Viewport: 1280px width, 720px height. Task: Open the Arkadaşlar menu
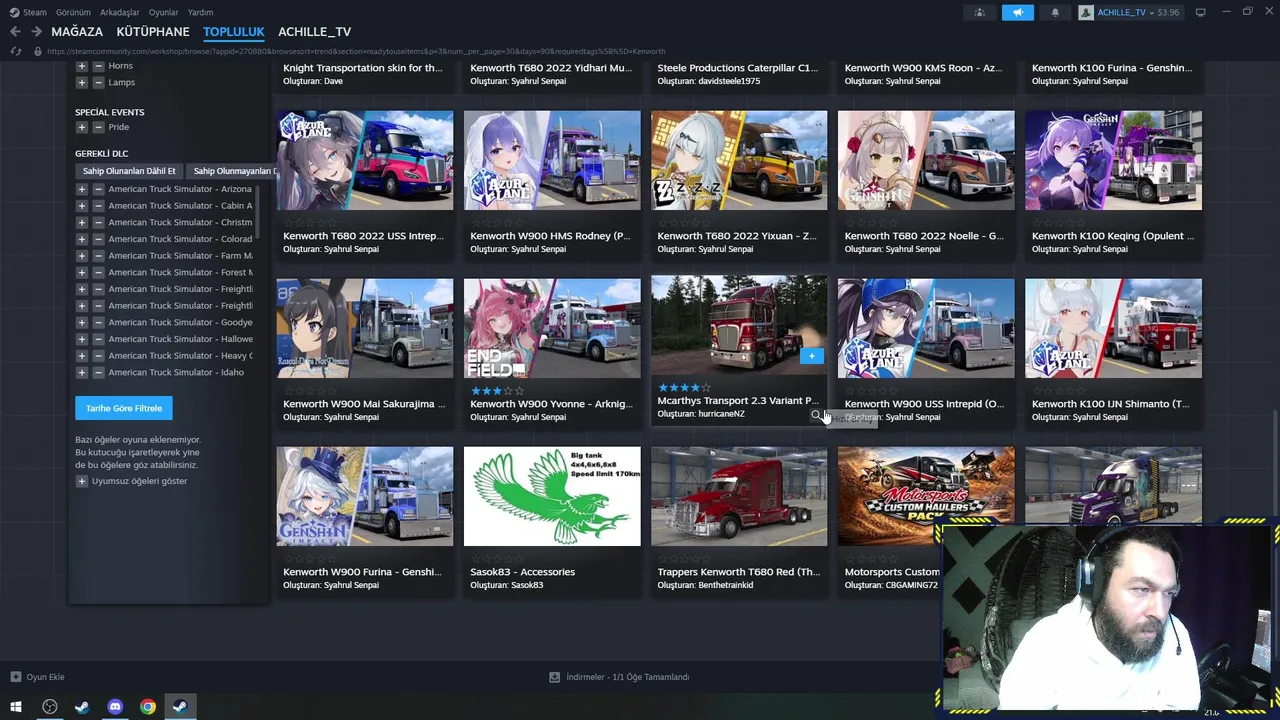[x=120, y=12]
